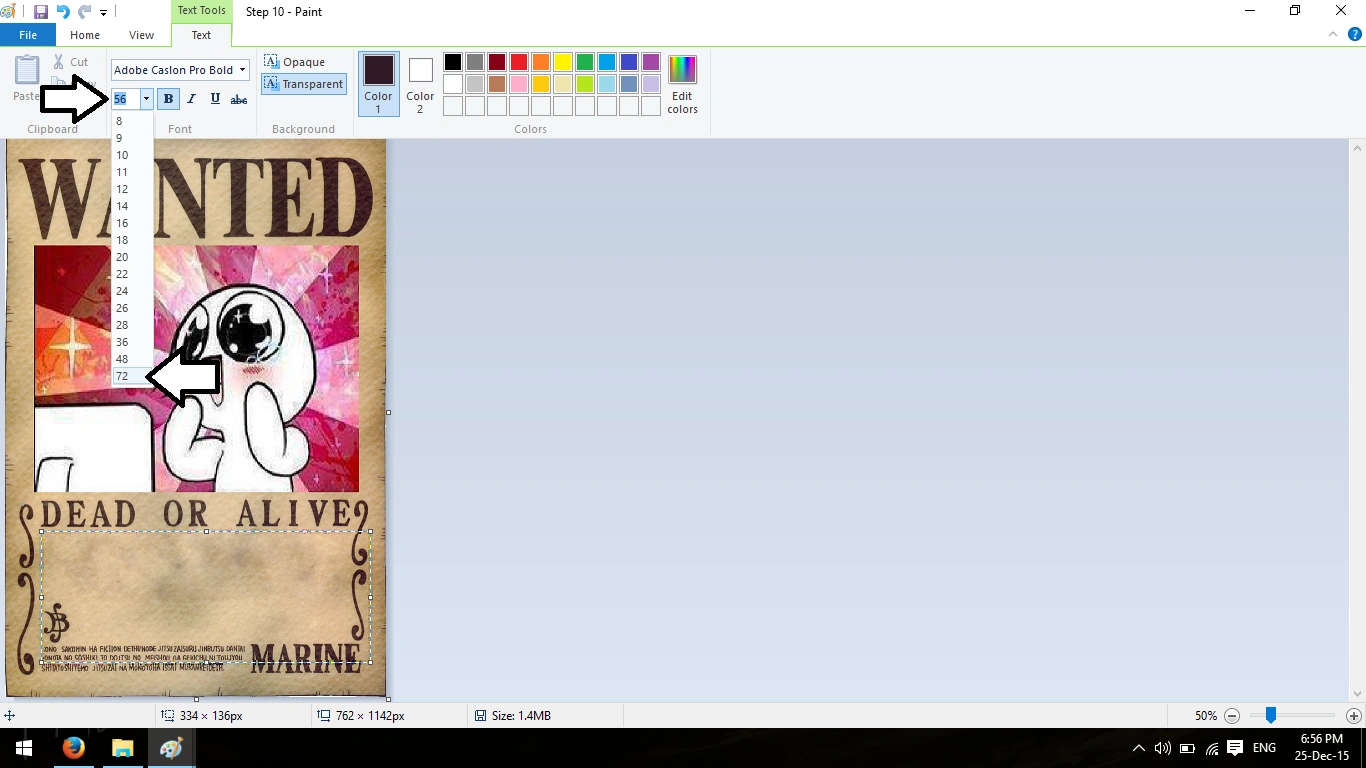
Task: Select Opaque background option
Action: [x=295, y=62]
